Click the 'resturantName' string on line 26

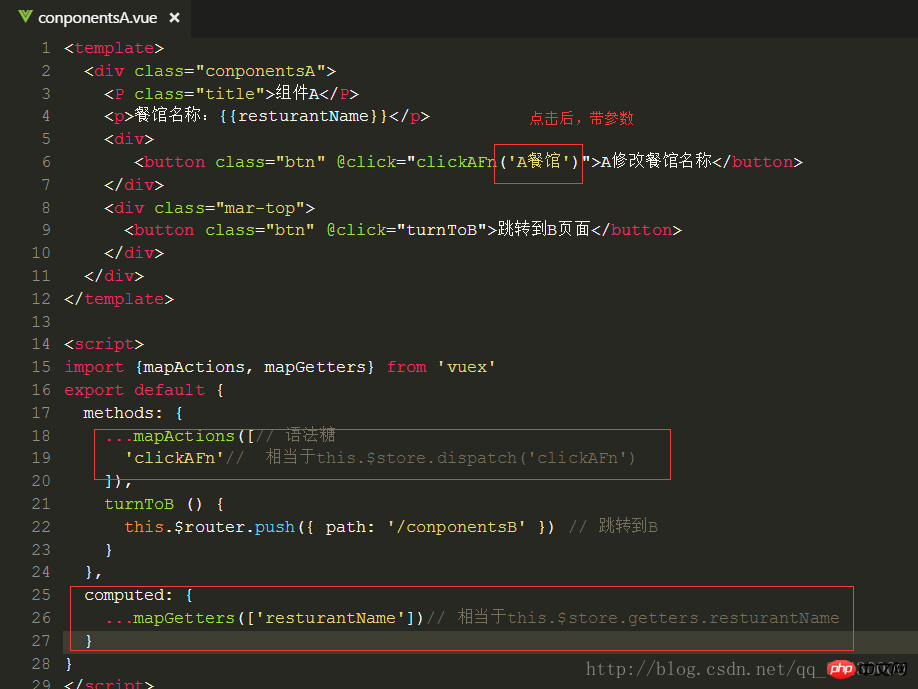[x=330, y=618]
